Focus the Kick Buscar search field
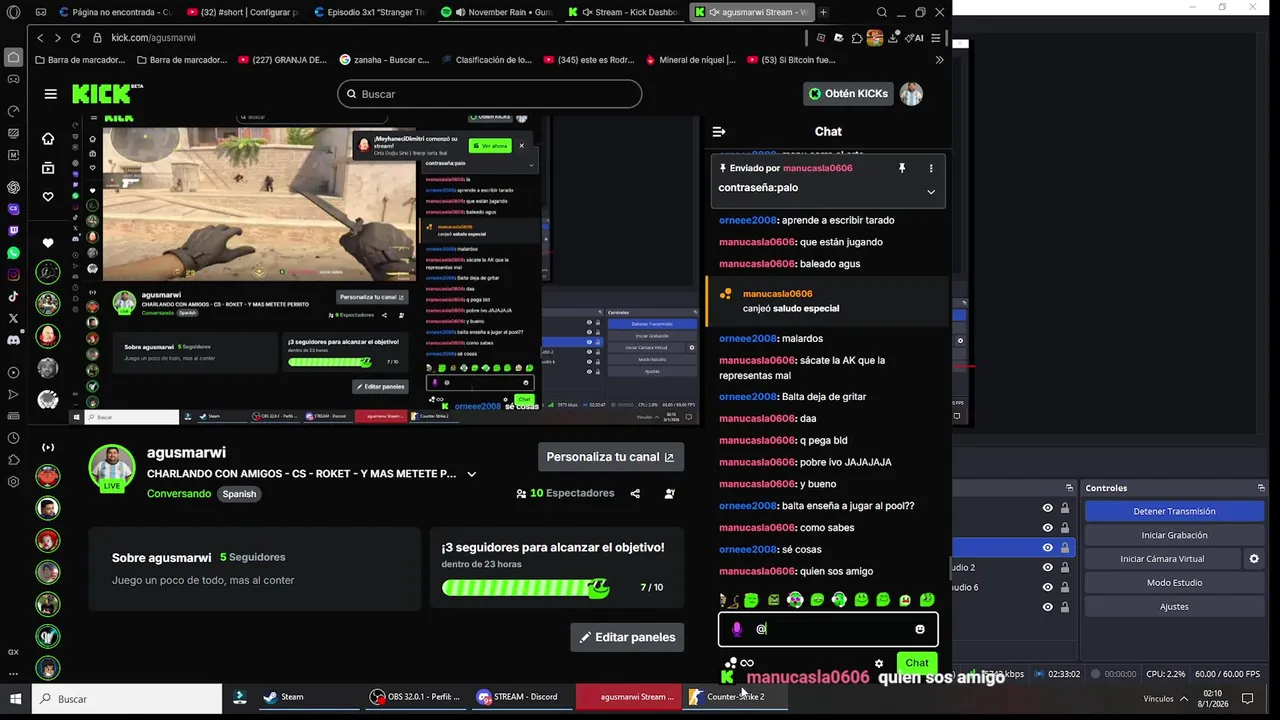Screen dimensions: 1280x720 (490, 94)
